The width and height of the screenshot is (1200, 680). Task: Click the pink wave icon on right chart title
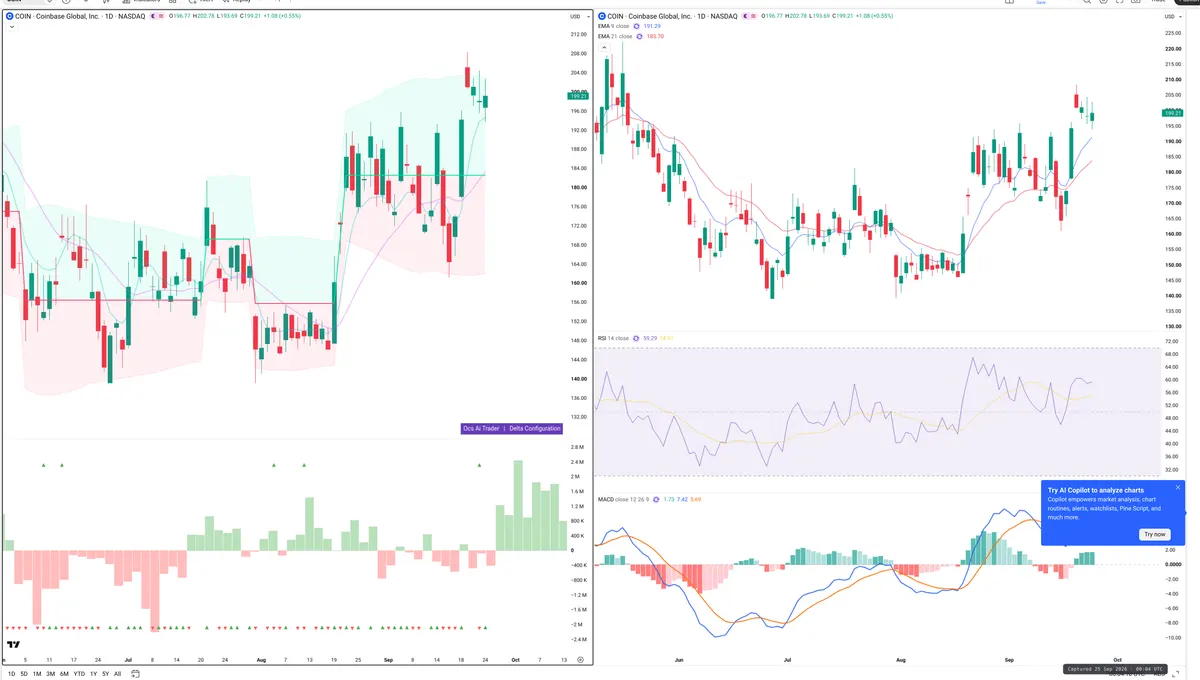pos(754,16)
